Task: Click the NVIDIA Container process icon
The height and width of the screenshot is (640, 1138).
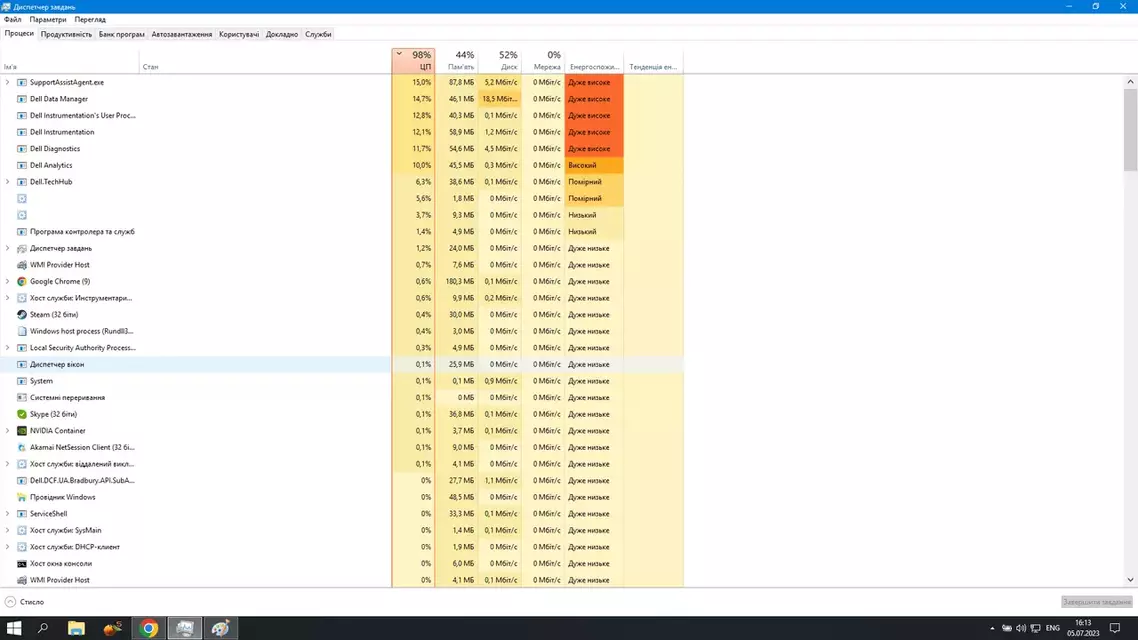Action: click(22, 431)
